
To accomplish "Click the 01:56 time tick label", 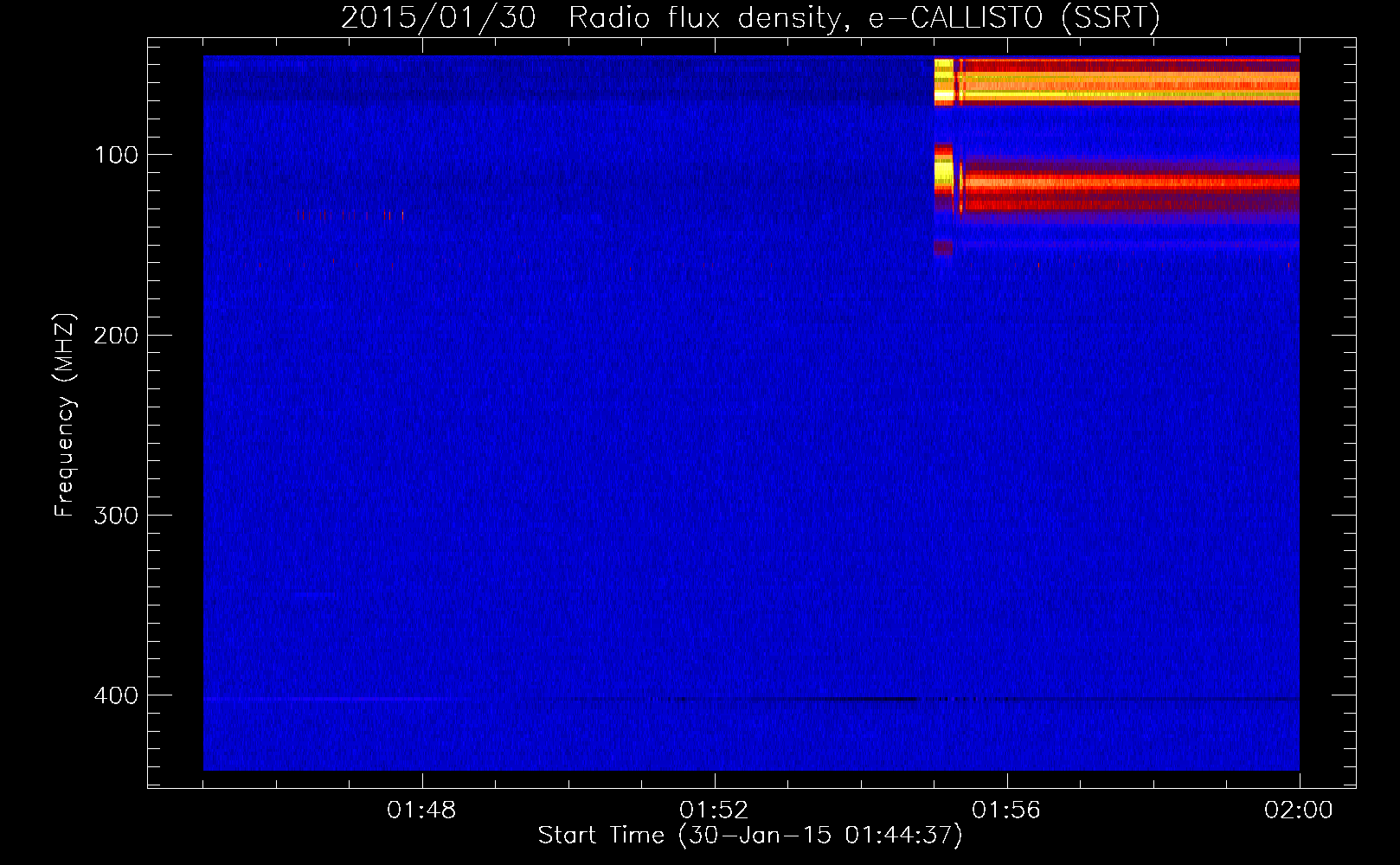I will pyautogui.click(x=1006, y=810).
